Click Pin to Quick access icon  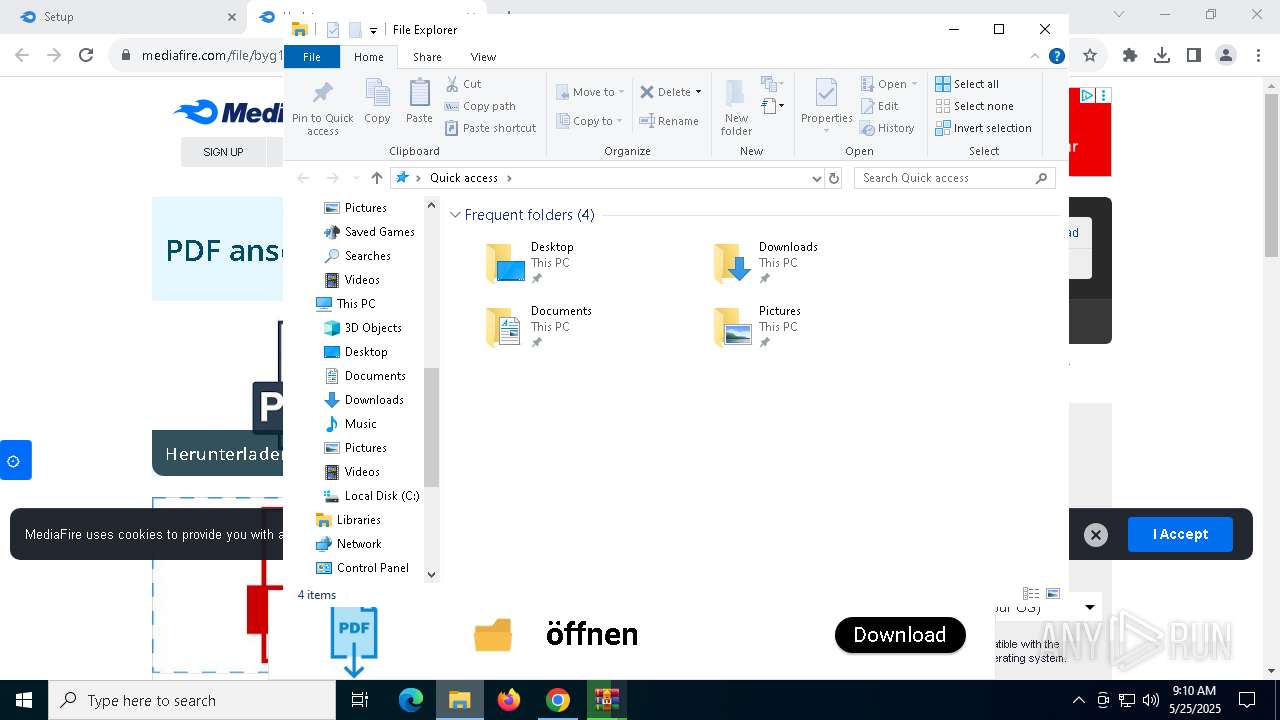(322, 107)
